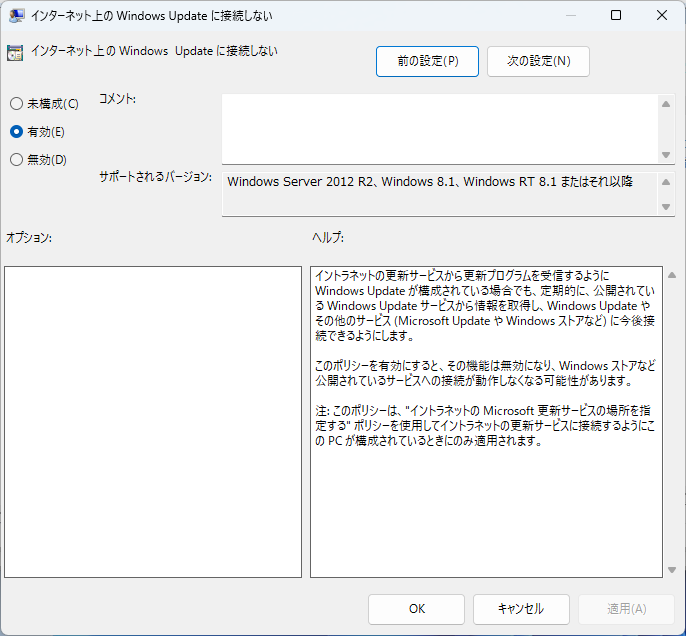Click the policy editor icon in title bar
686x636 pixels.
pyautogui.click(x=16, y=16)
